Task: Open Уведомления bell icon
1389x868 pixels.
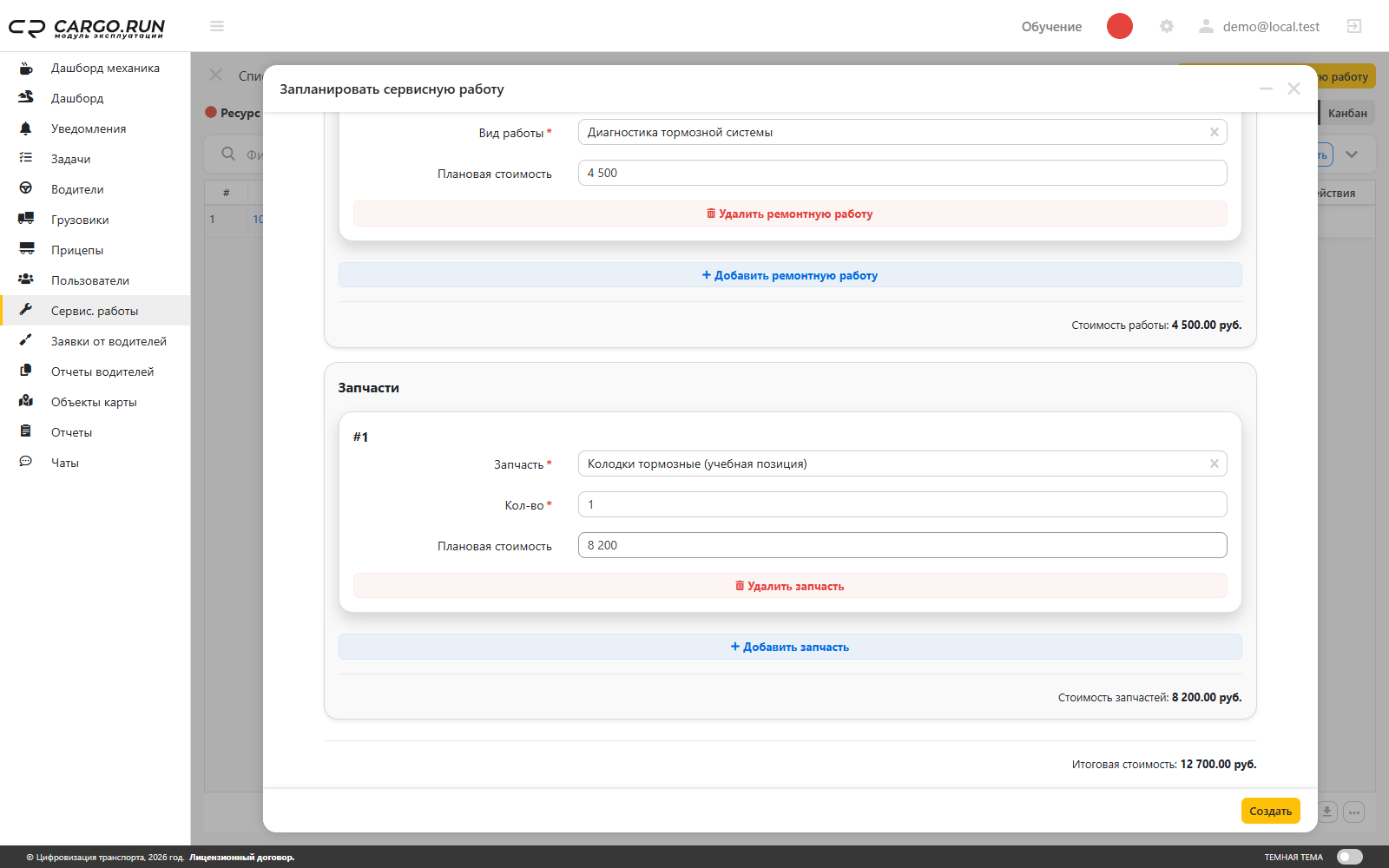Action: tap(26, 128)
